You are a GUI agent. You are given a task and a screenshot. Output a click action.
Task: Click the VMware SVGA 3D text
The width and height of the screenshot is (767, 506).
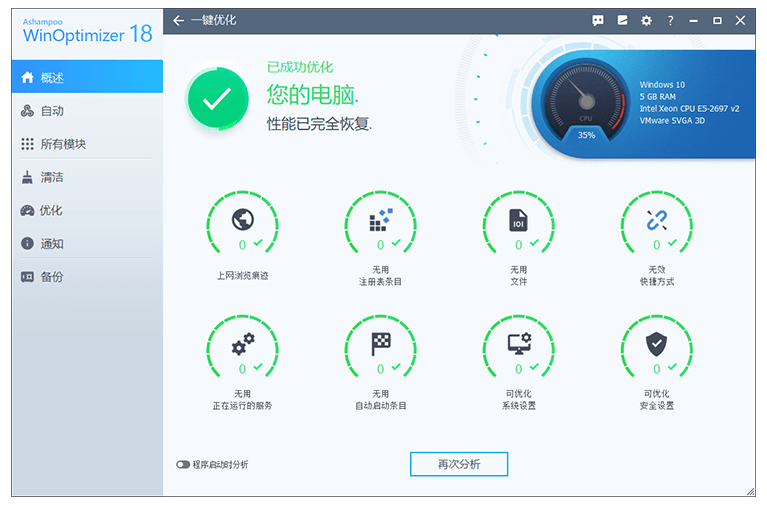pyautogui.click(x=672, y=120)
